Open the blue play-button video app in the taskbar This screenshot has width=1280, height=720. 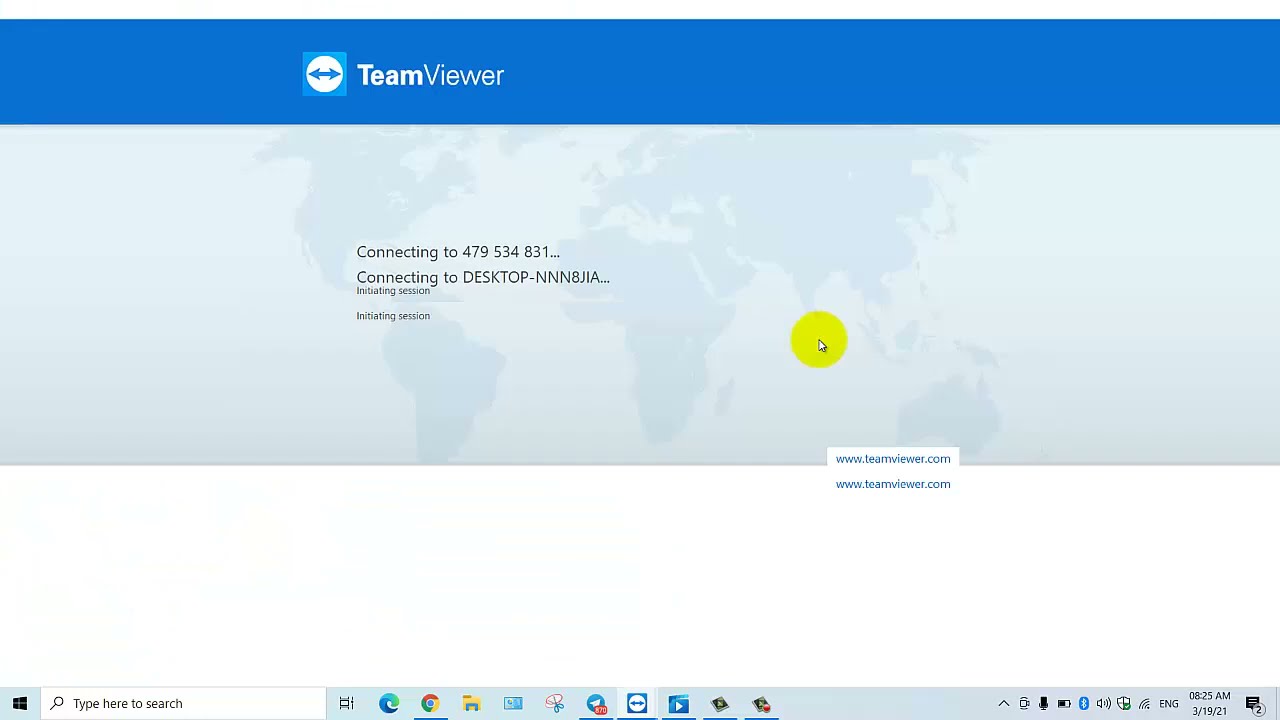coord(679,704)
